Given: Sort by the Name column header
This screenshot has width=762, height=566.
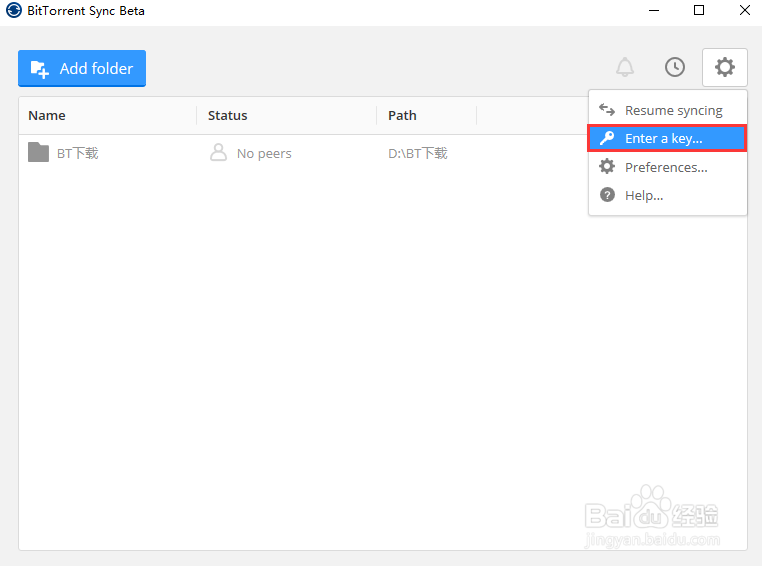Looking at the screenshot, I should point(47,116).
